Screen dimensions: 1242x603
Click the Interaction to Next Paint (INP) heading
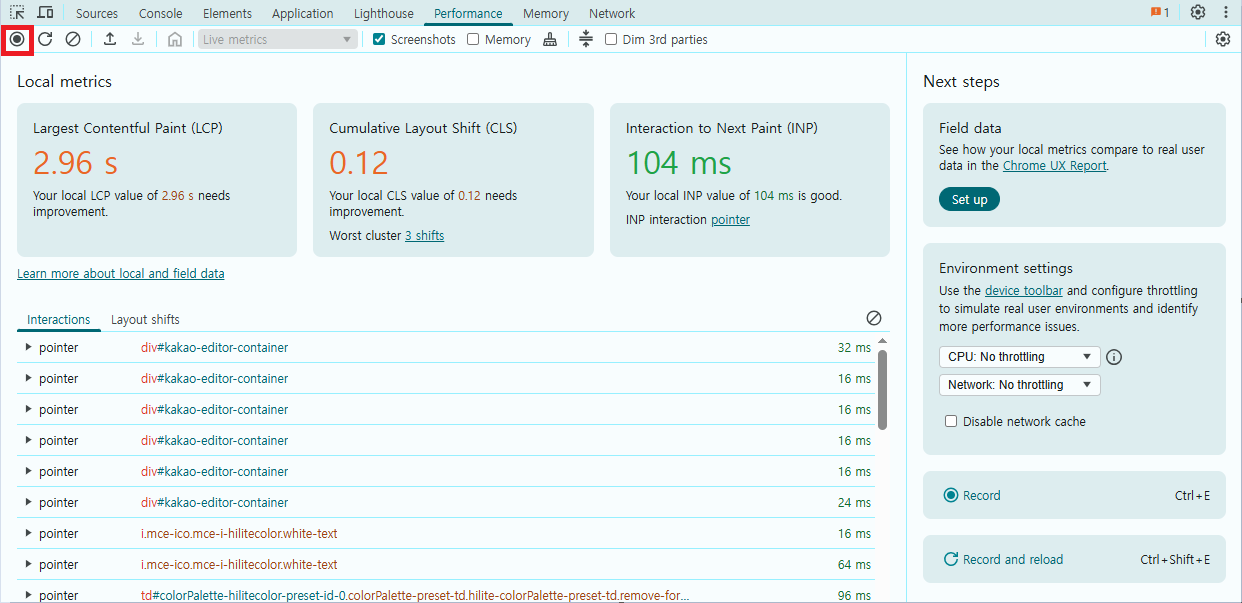(x=722, y=128)
